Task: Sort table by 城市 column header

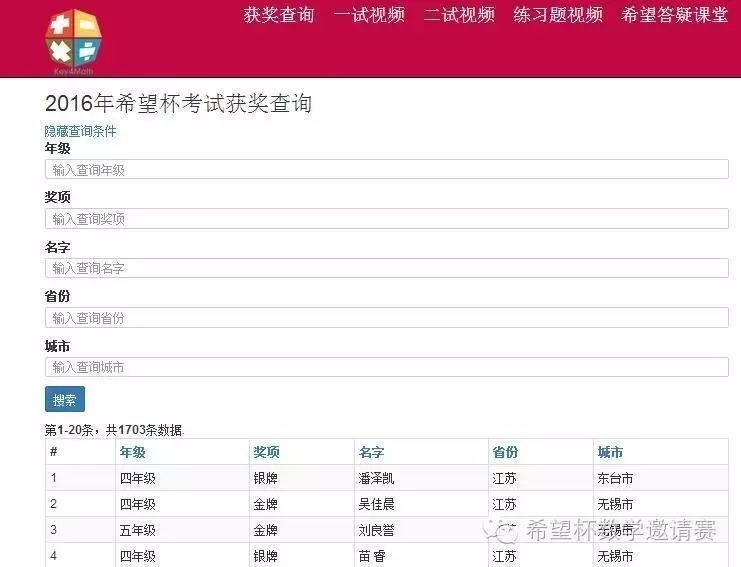Action: pos(610,452)
